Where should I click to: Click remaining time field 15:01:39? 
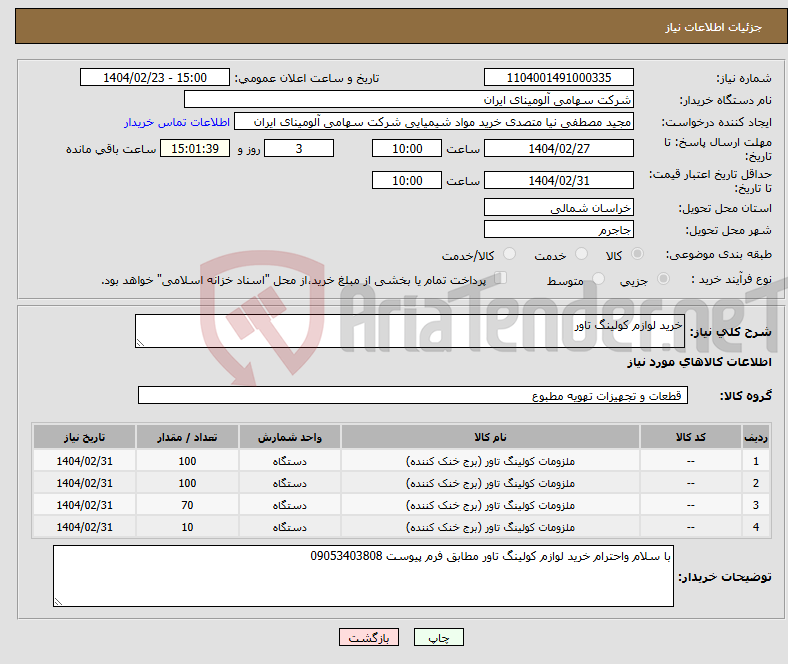click(x=195, y=148)
